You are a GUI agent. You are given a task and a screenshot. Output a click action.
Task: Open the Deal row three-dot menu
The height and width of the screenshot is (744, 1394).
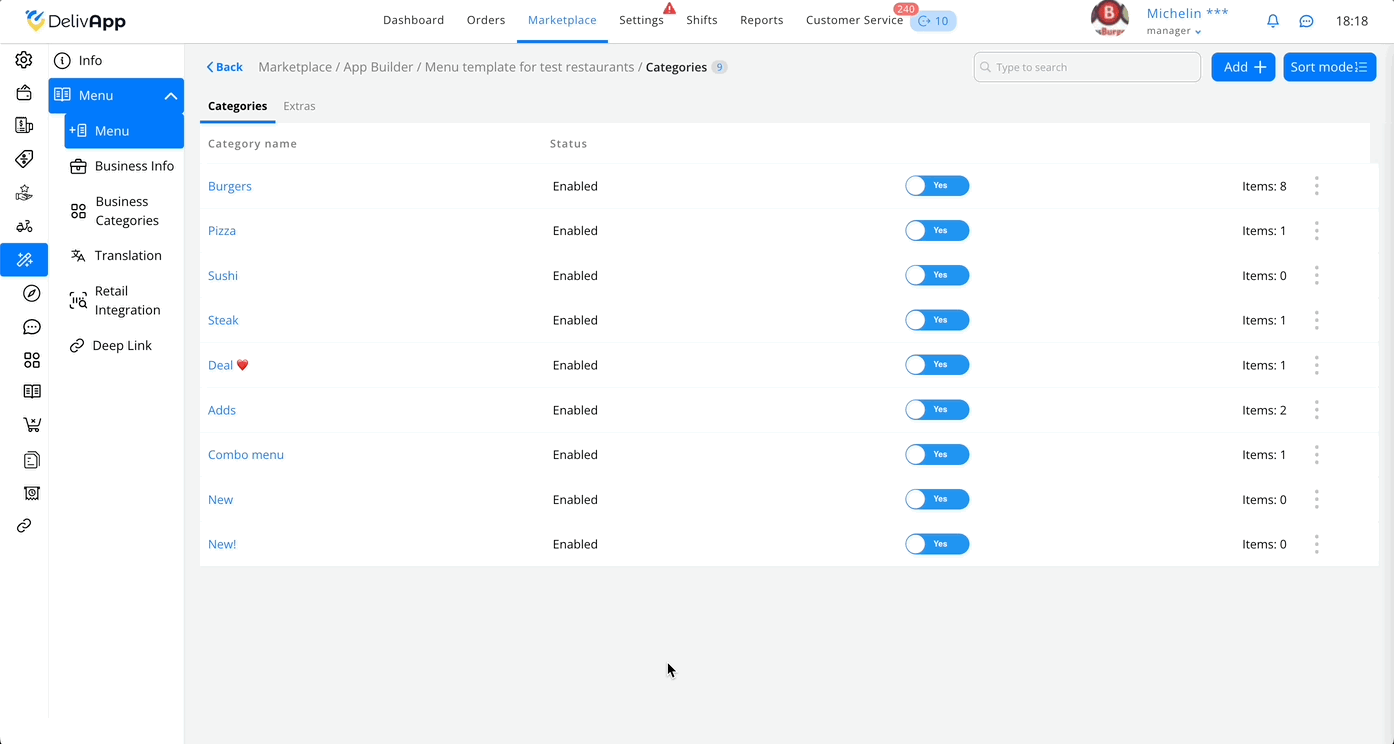click(1317, 365)
